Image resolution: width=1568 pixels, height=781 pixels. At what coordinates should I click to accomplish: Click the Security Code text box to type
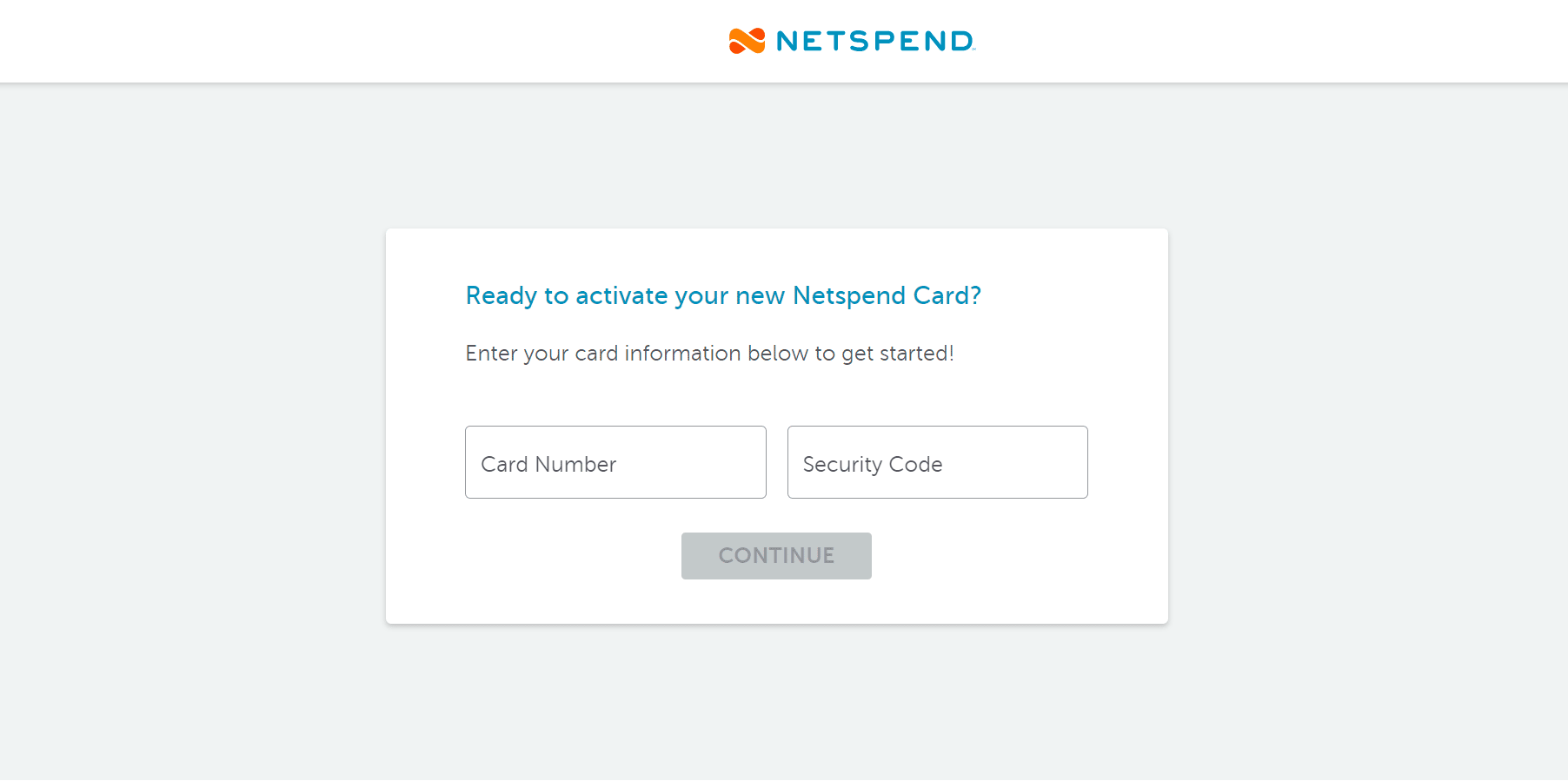[937, 462]
